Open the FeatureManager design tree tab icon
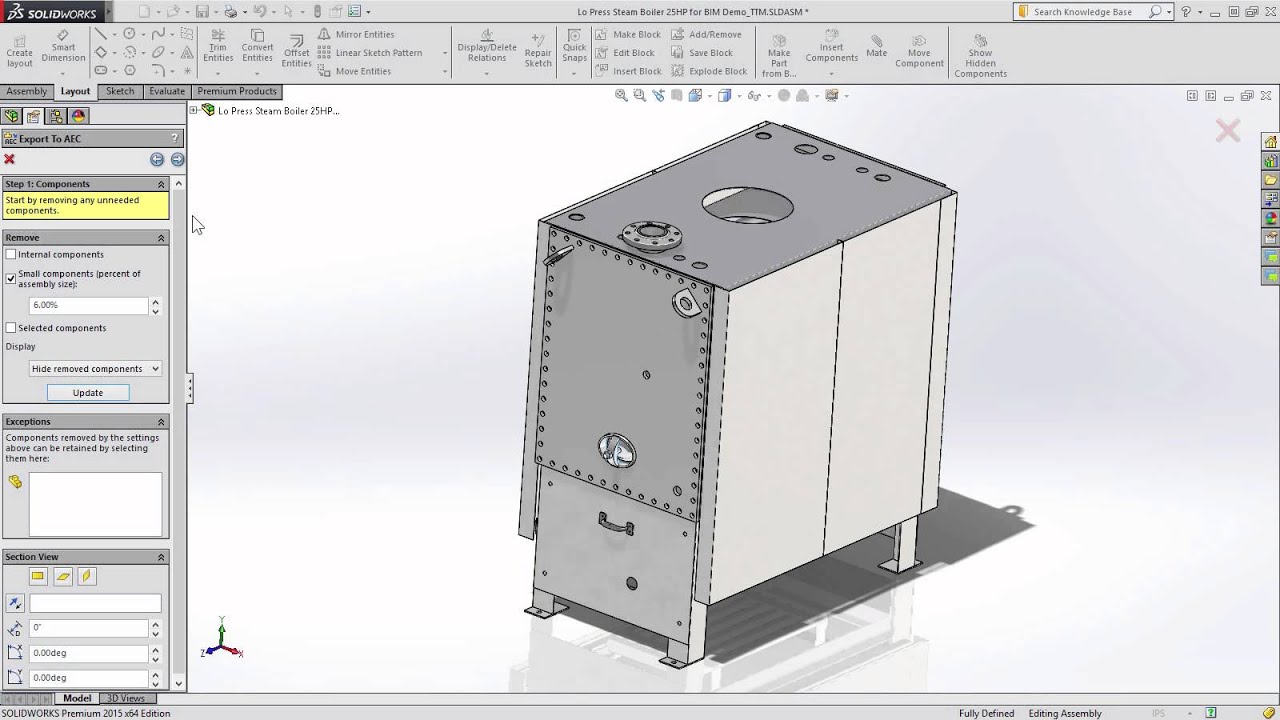1280x720 pixels. point(12,116)
